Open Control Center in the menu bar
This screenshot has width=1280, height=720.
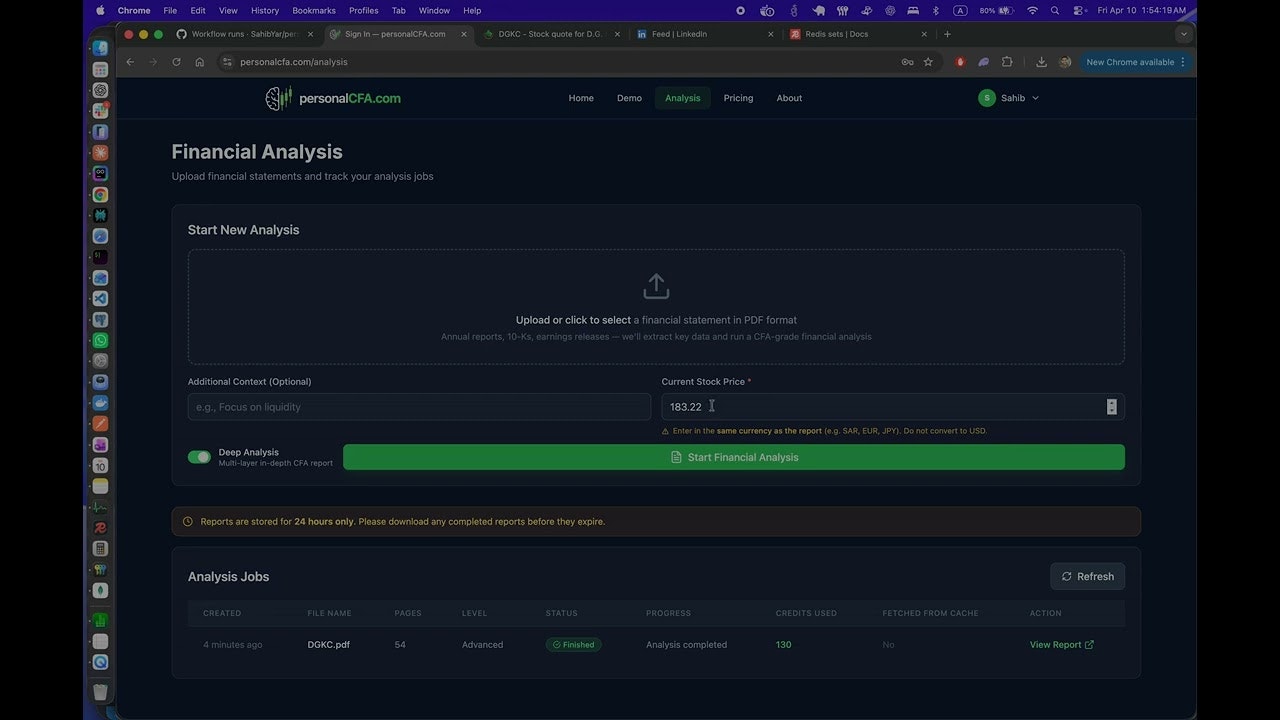pos(1079,10)
